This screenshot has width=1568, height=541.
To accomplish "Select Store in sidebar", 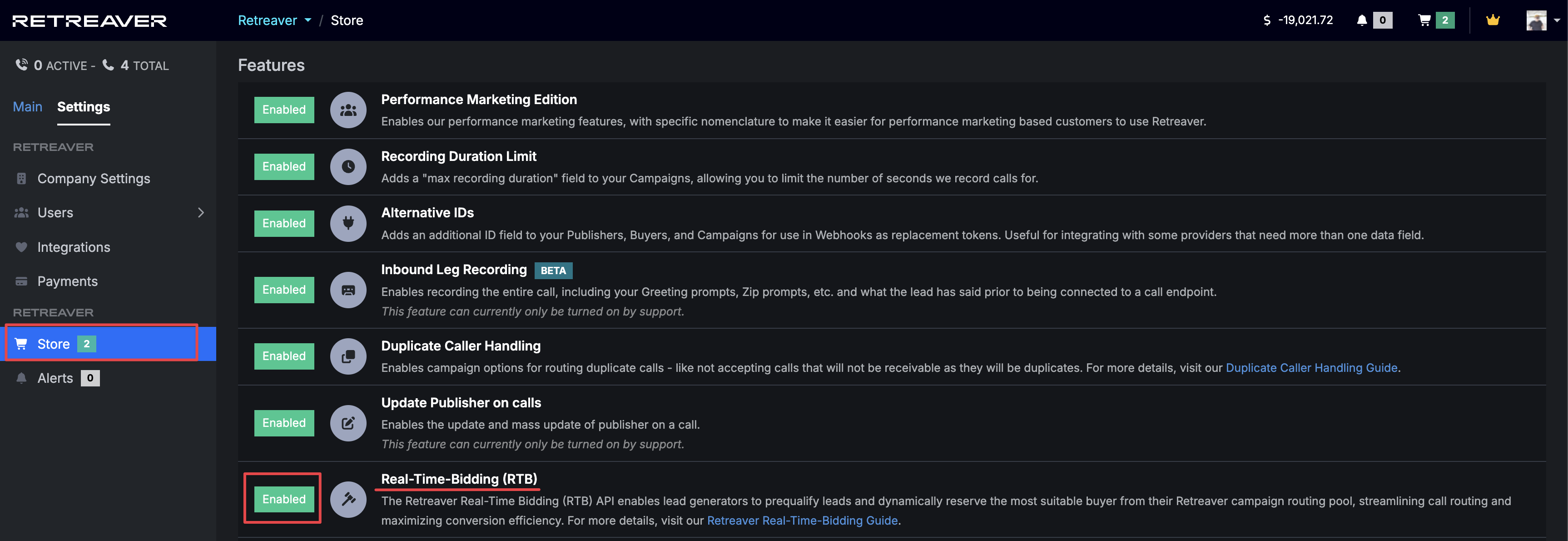I will [x=109, y=344].
